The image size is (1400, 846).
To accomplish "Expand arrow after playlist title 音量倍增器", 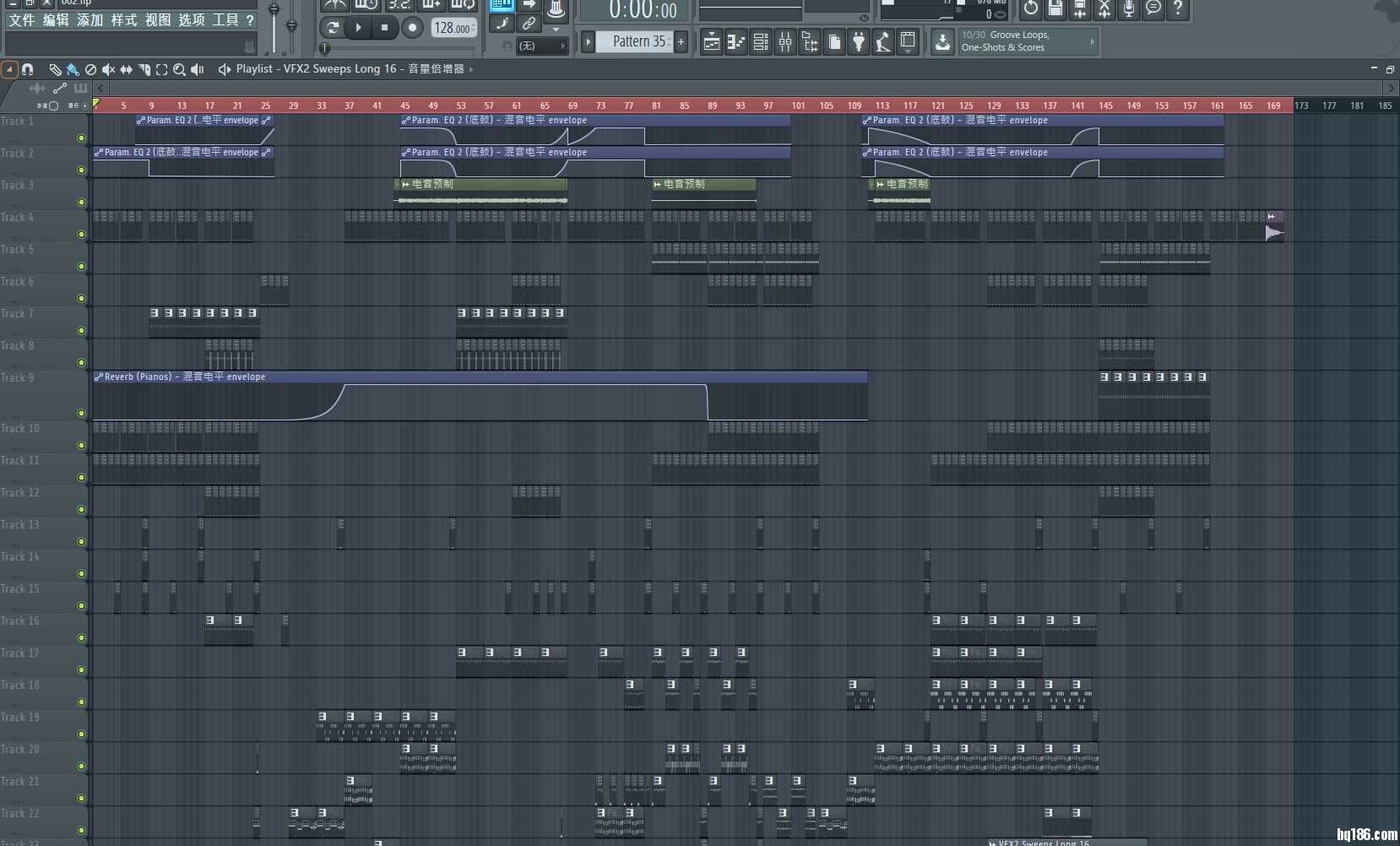I will [471, 69].
